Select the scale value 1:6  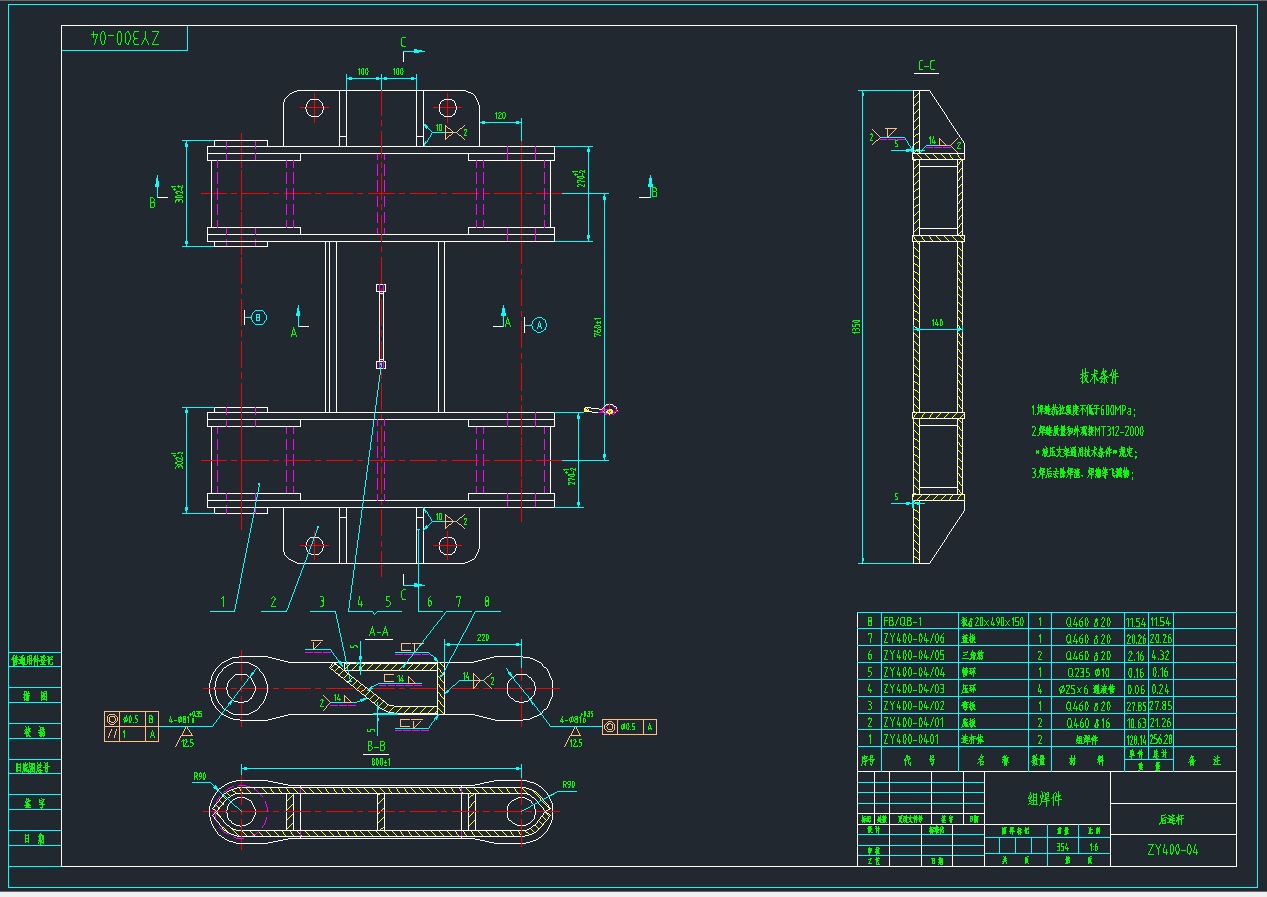pos(1092,847)
